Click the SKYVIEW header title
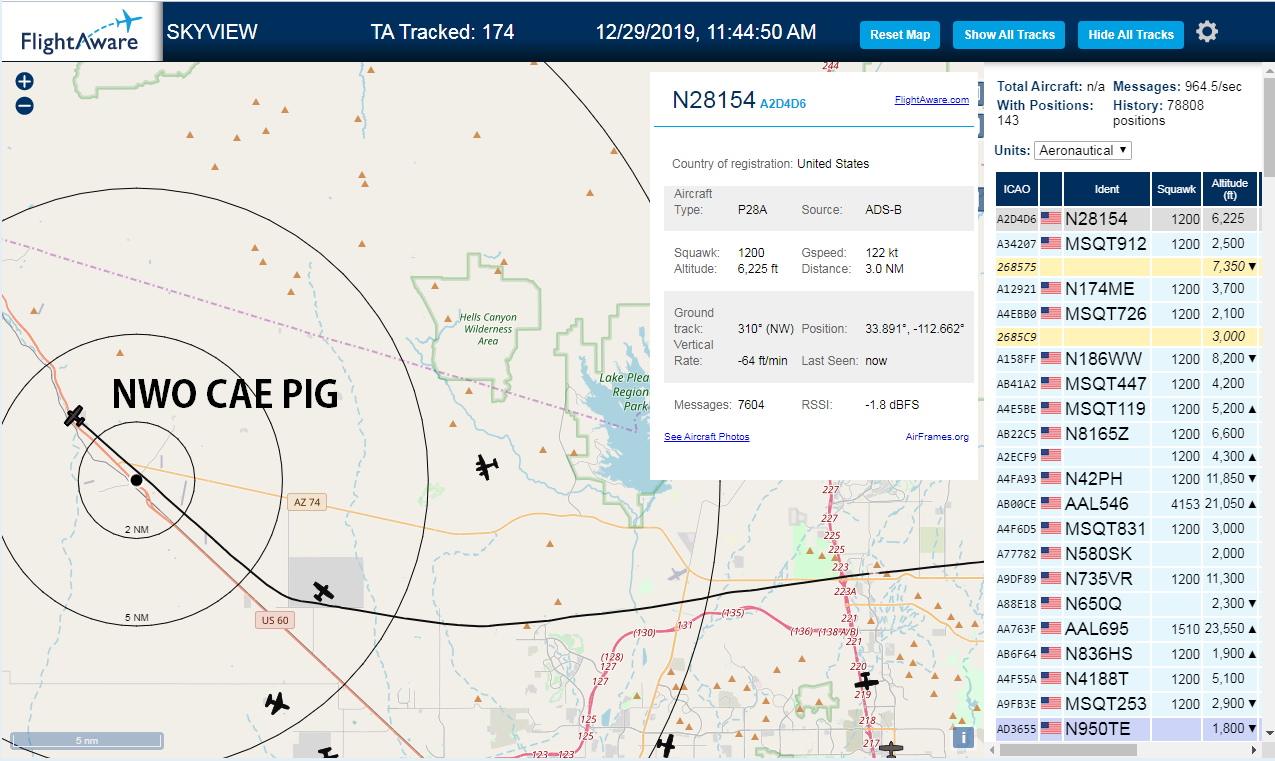Viewport: 1275px width, 761px height. (212, 32)
